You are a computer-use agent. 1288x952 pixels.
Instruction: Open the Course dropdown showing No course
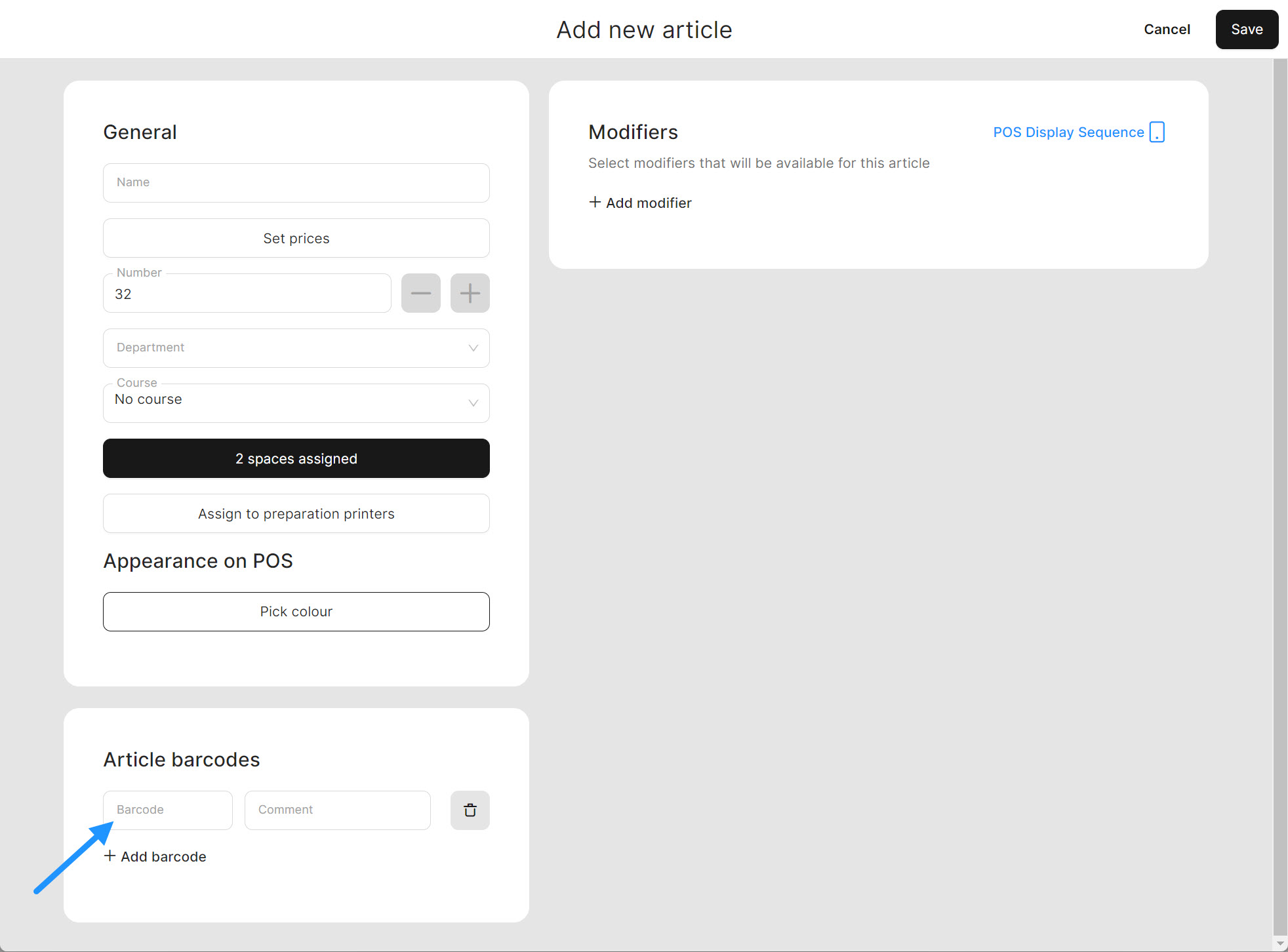pos(296,403)
